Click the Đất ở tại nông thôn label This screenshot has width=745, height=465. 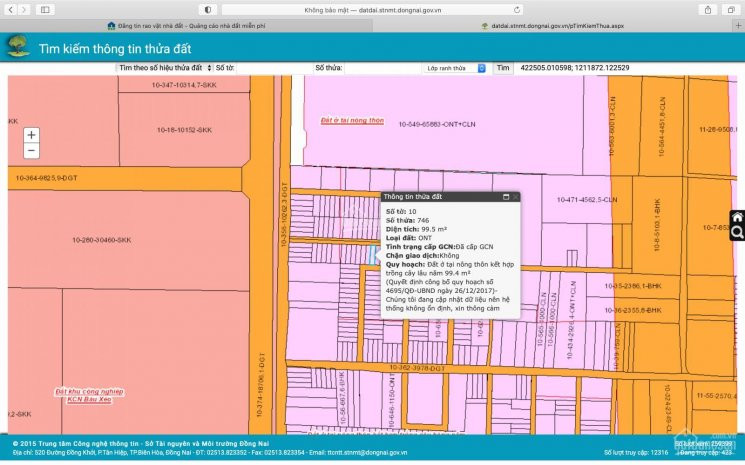pyautogui.click(x=352, y=120)
